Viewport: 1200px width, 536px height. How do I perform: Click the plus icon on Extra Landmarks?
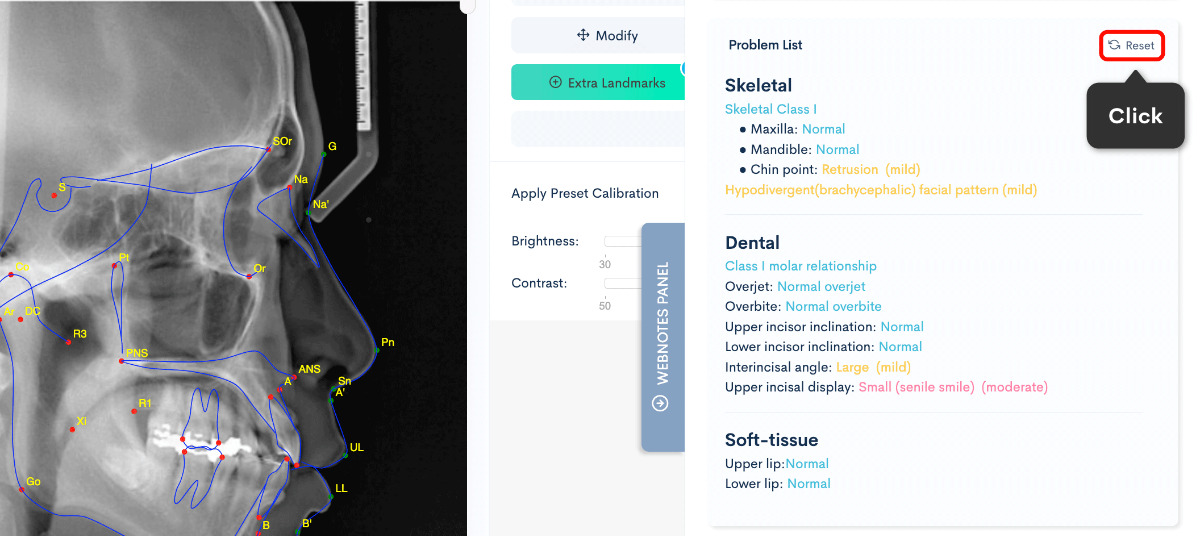pos(556,83)
